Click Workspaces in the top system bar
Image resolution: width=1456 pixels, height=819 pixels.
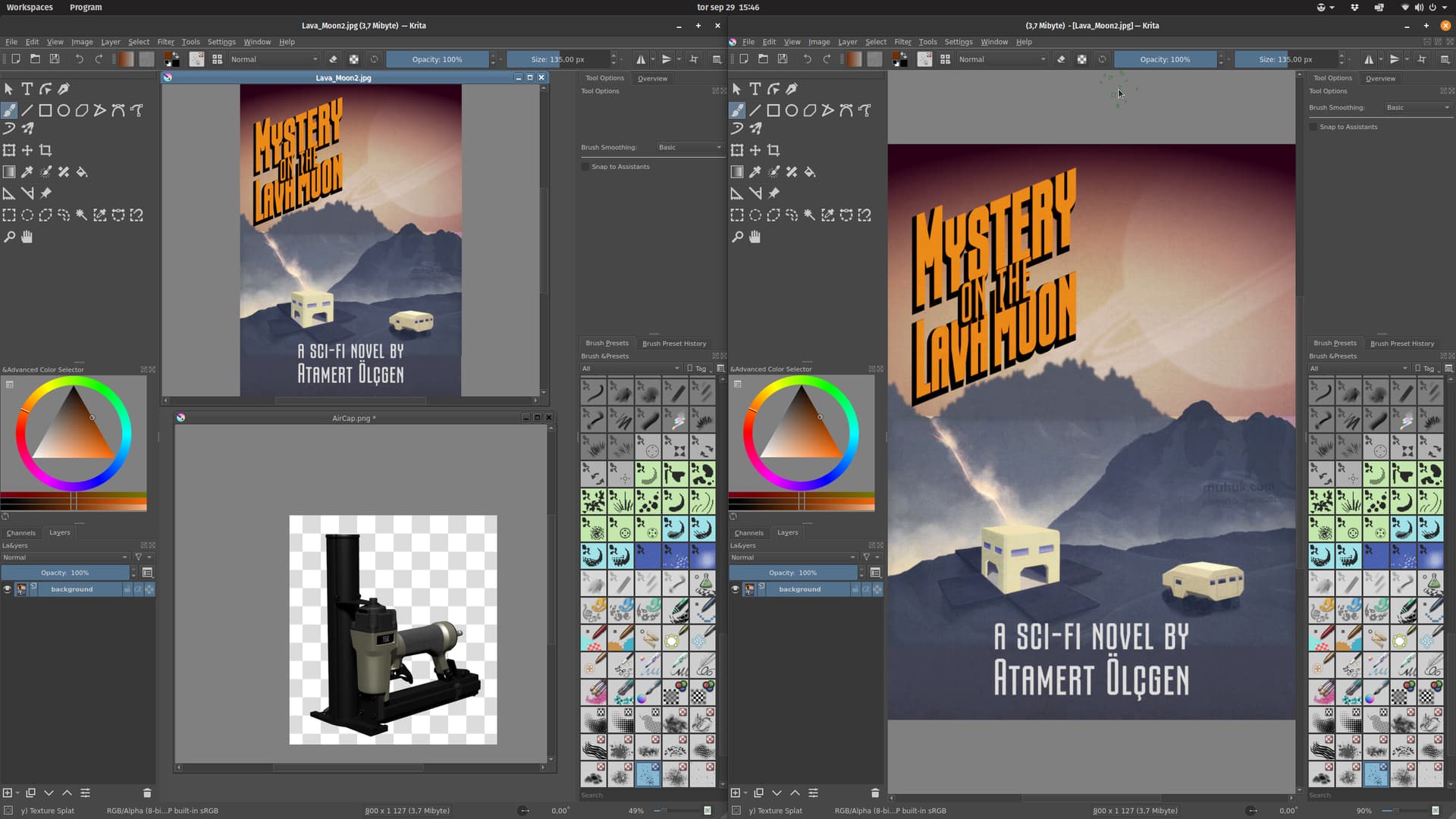(x=30, y=7)
